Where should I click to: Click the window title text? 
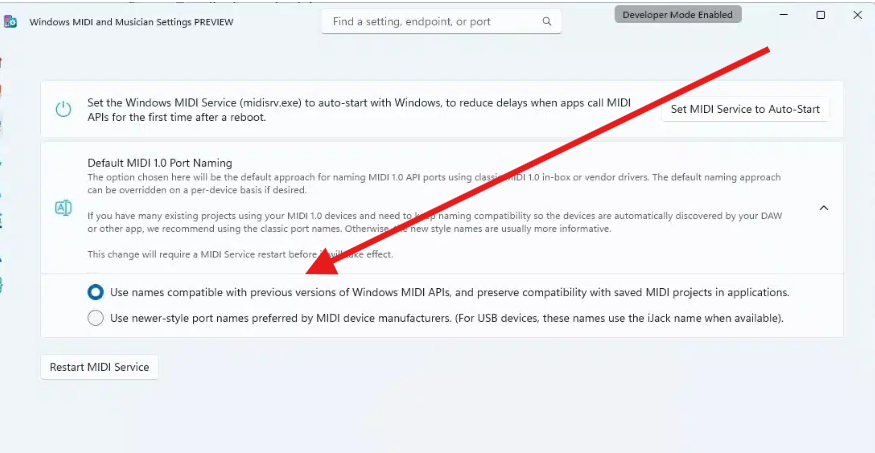click(131, 22)
